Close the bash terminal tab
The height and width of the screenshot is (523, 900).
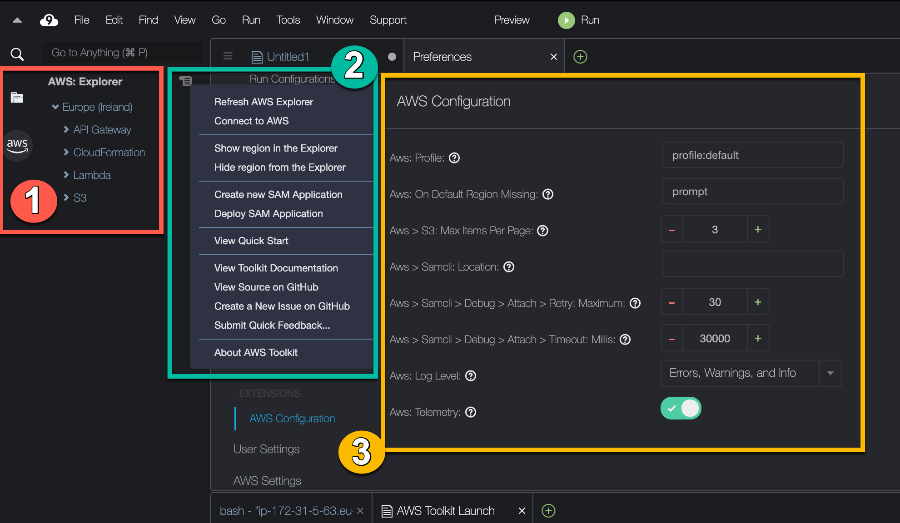360,510
